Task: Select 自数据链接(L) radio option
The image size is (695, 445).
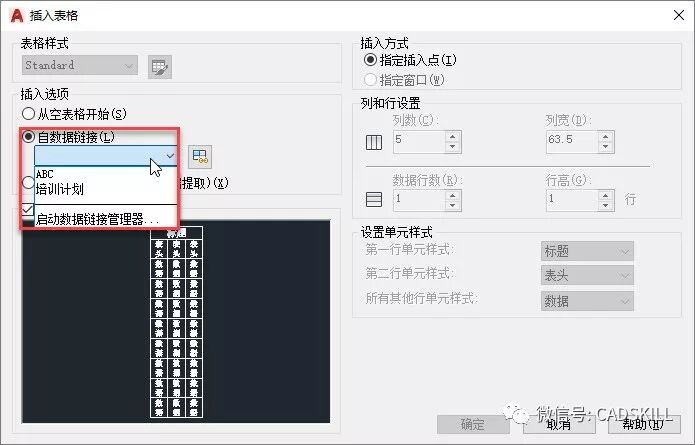Action: tap(68, 137)
